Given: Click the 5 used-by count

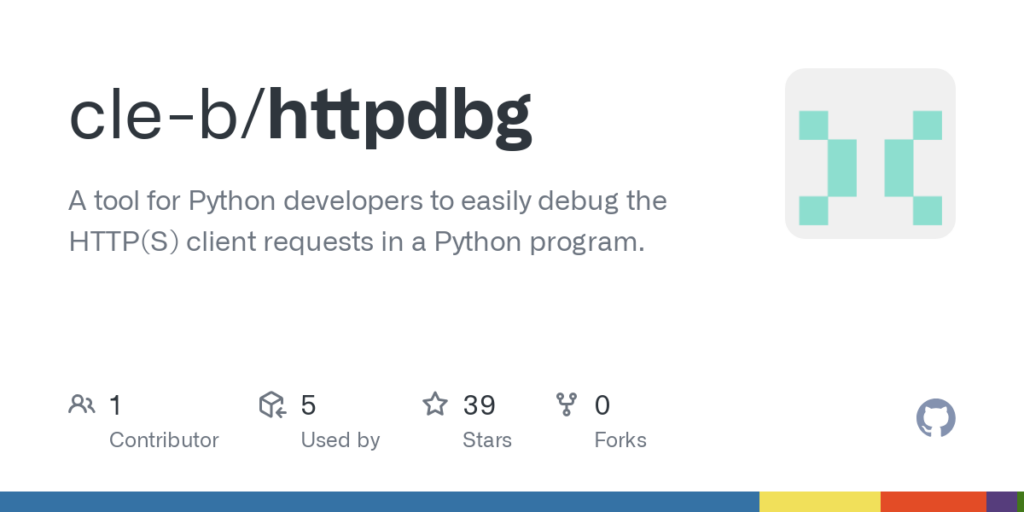Looking at the screenshot, I should [308, 405].
